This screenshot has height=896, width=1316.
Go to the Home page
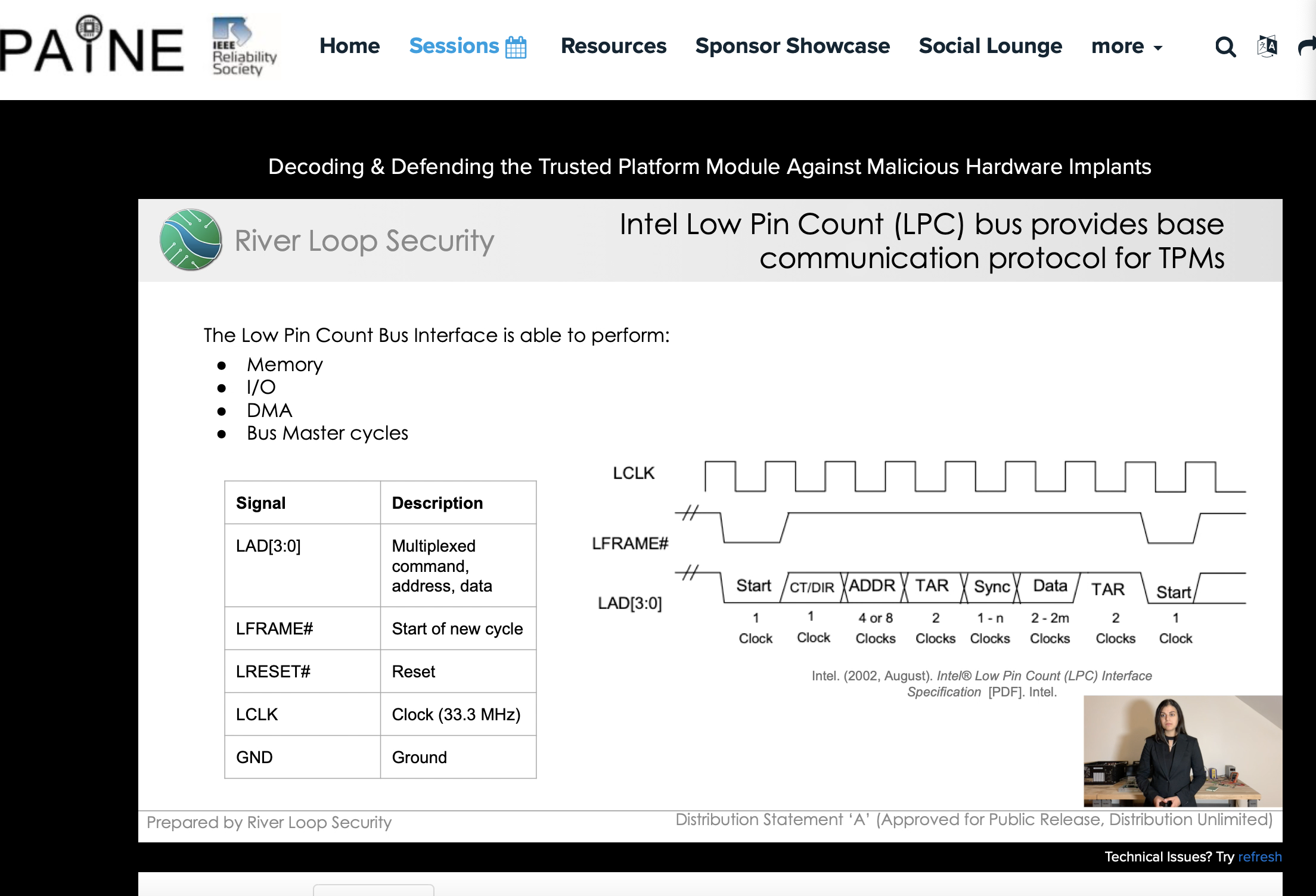point(349,46)
